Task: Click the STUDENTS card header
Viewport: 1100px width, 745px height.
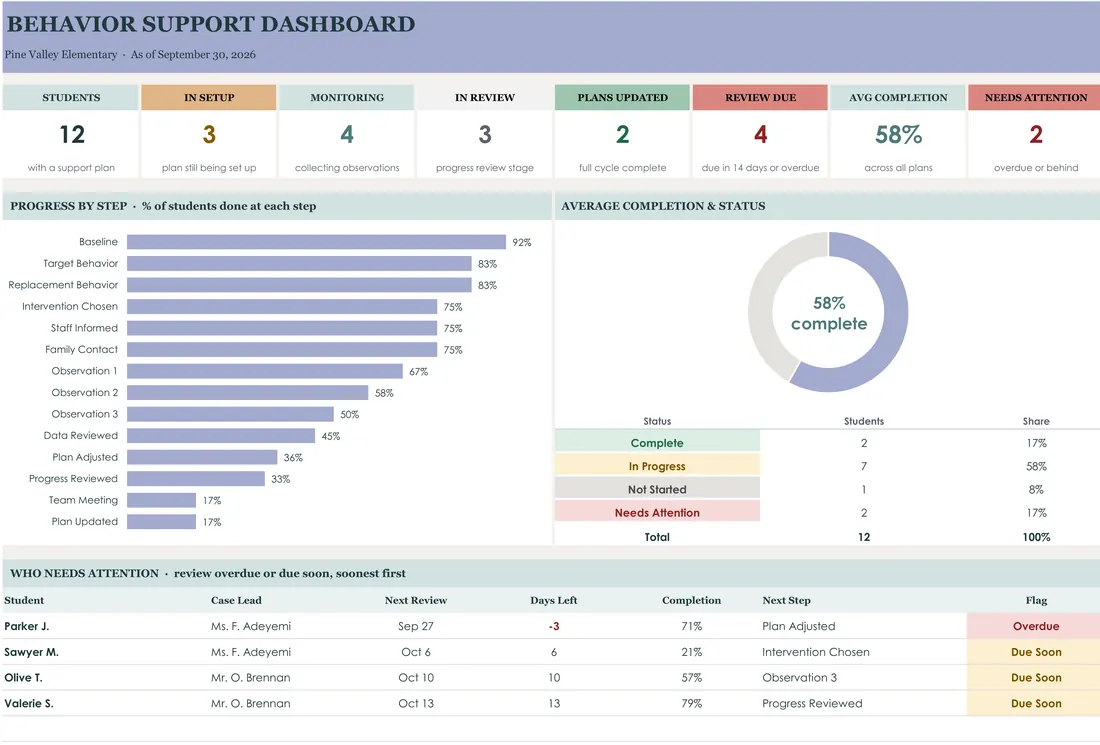Action: tap(70, 98)
